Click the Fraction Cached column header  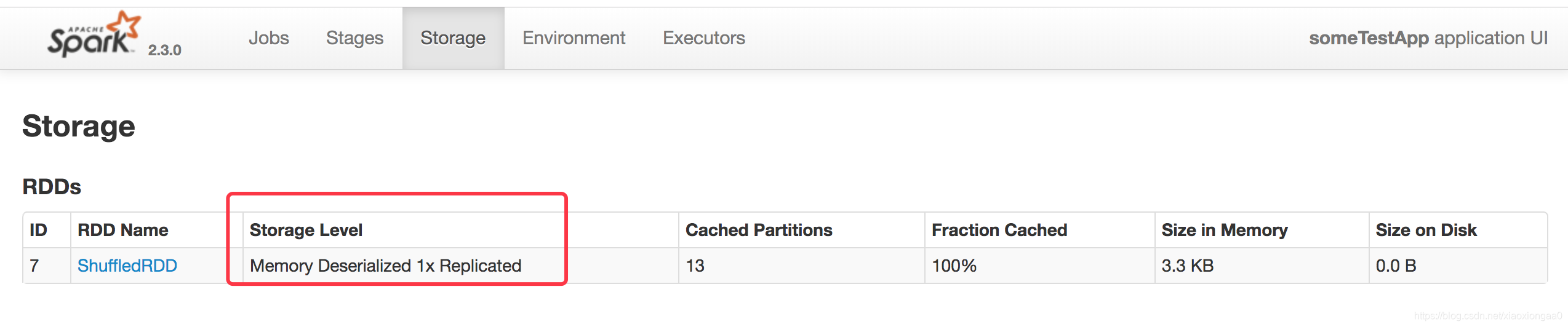pos(999,230)
